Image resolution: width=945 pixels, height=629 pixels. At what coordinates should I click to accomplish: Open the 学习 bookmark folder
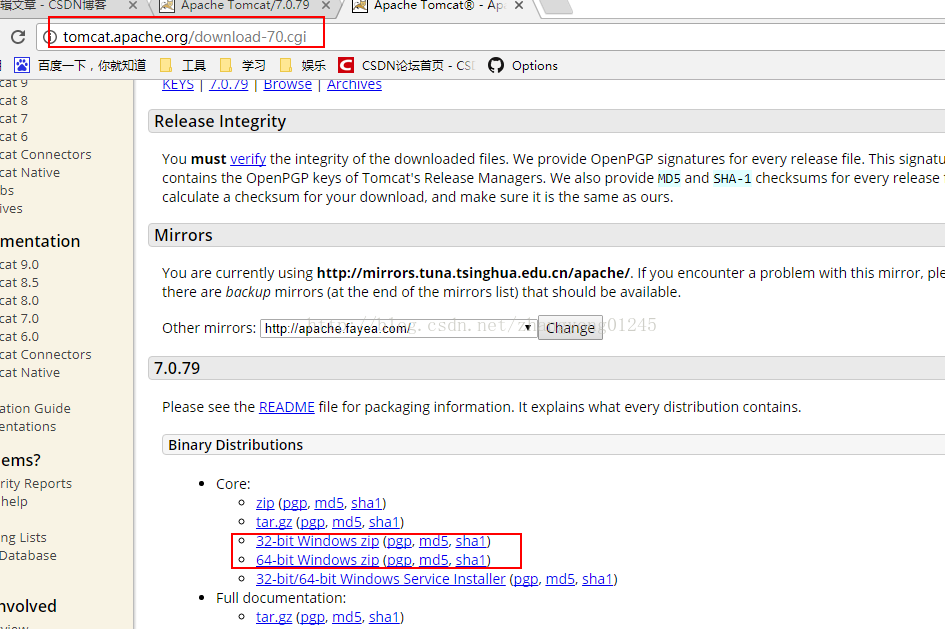click(x=243, y=65)
